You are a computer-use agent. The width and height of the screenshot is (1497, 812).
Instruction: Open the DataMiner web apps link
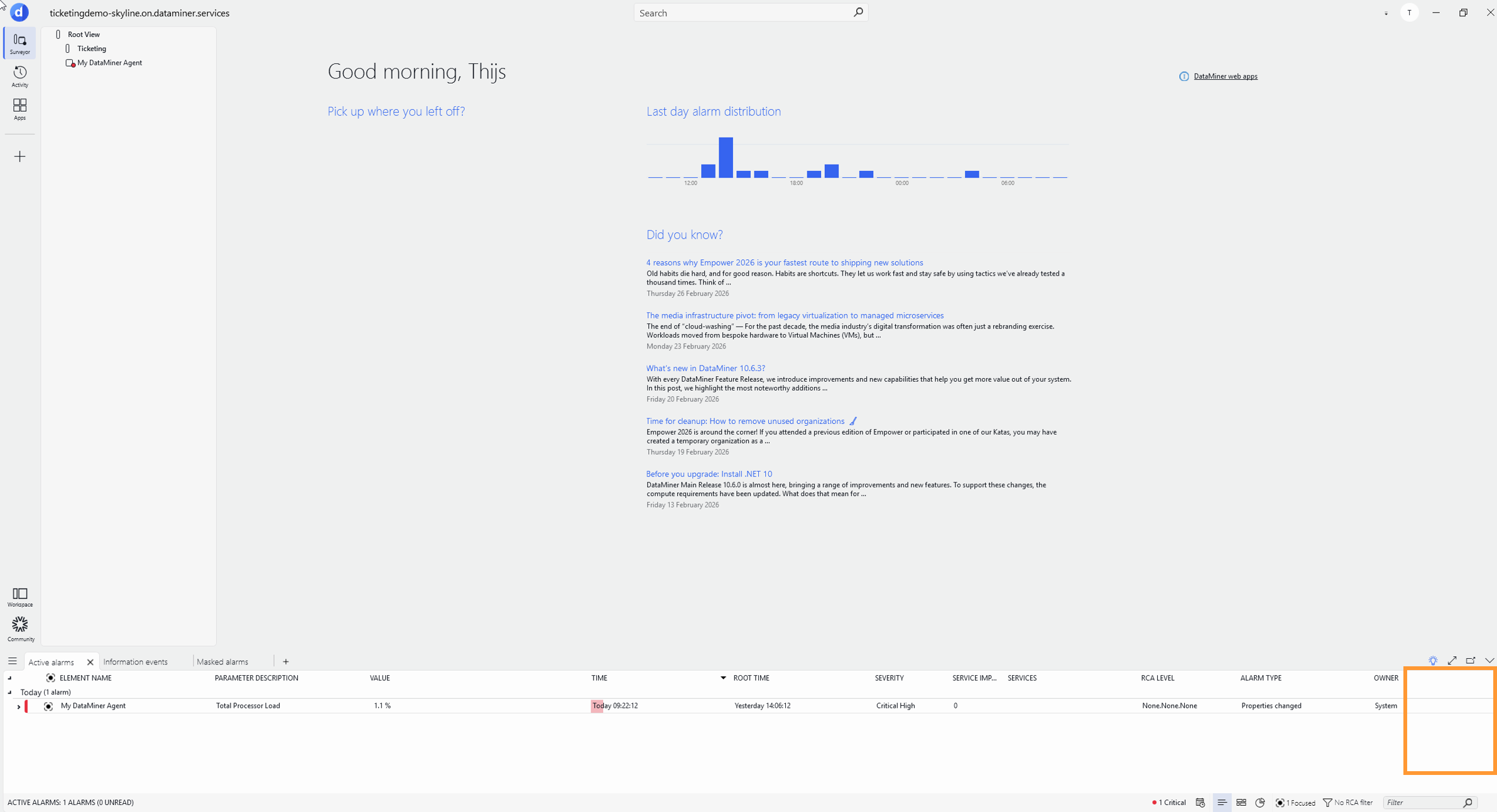(x=1225, y=76)
